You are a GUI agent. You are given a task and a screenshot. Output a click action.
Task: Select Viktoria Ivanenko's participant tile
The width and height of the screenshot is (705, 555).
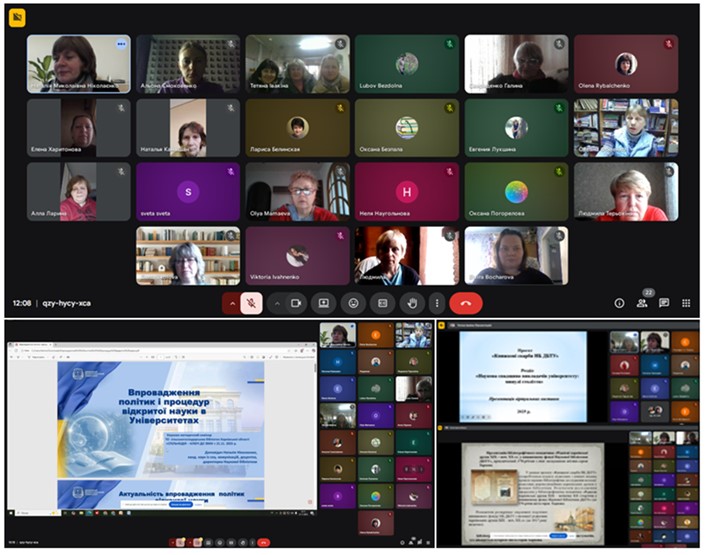297,255
